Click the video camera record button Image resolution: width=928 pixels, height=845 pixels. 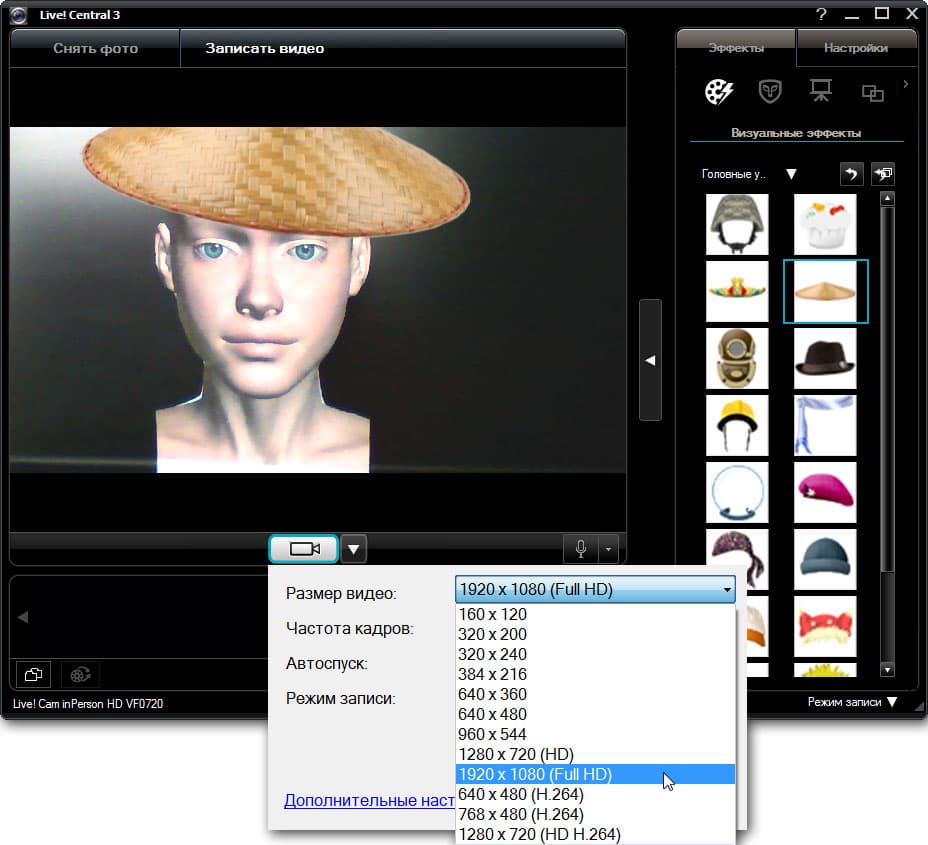pos(304,549)
